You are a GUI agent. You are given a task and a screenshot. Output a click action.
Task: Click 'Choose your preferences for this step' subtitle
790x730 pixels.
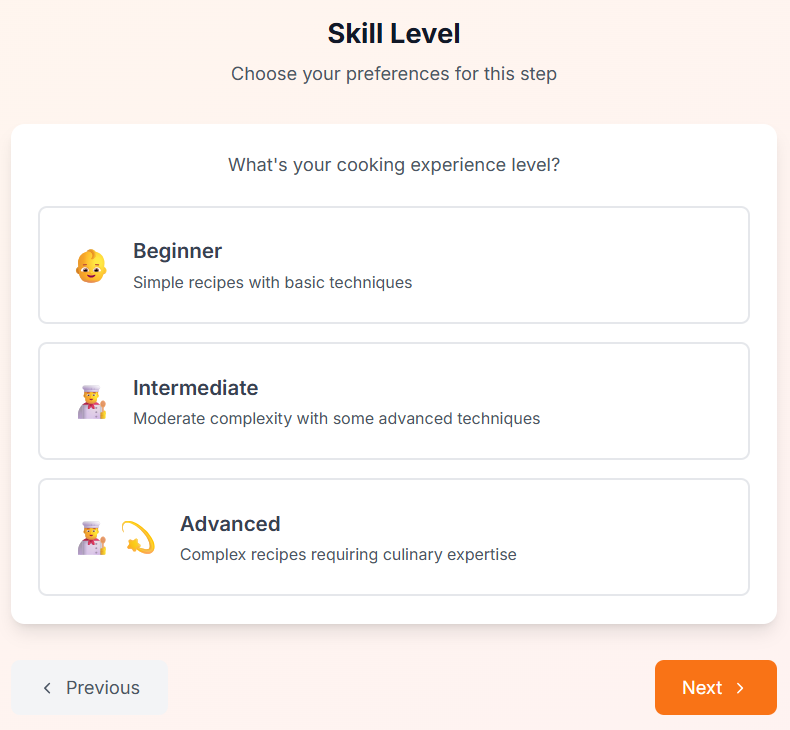tap(394, 74)
